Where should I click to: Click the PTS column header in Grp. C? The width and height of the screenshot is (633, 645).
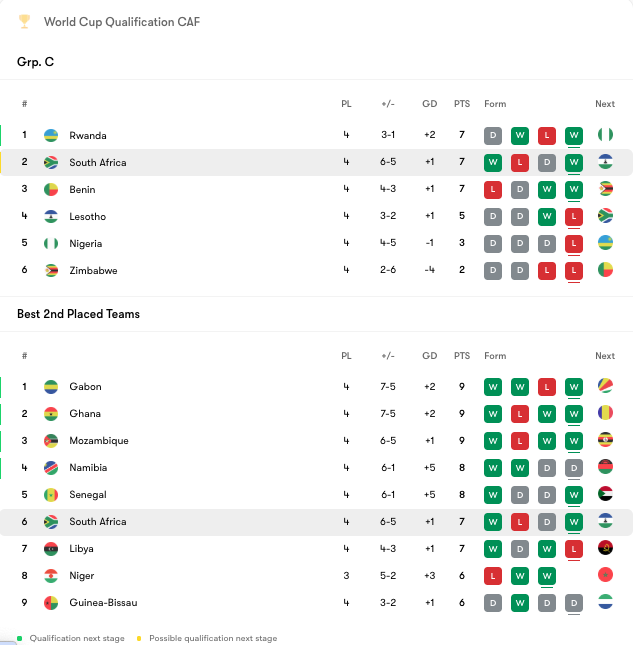point(461,104)
